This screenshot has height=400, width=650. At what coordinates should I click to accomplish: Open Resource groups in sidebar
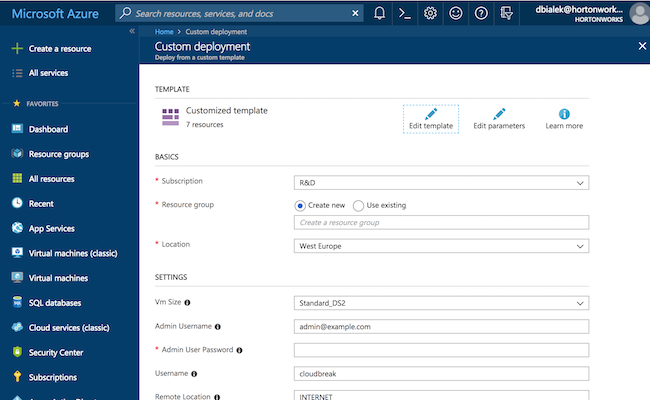click(x=58, y=154)
